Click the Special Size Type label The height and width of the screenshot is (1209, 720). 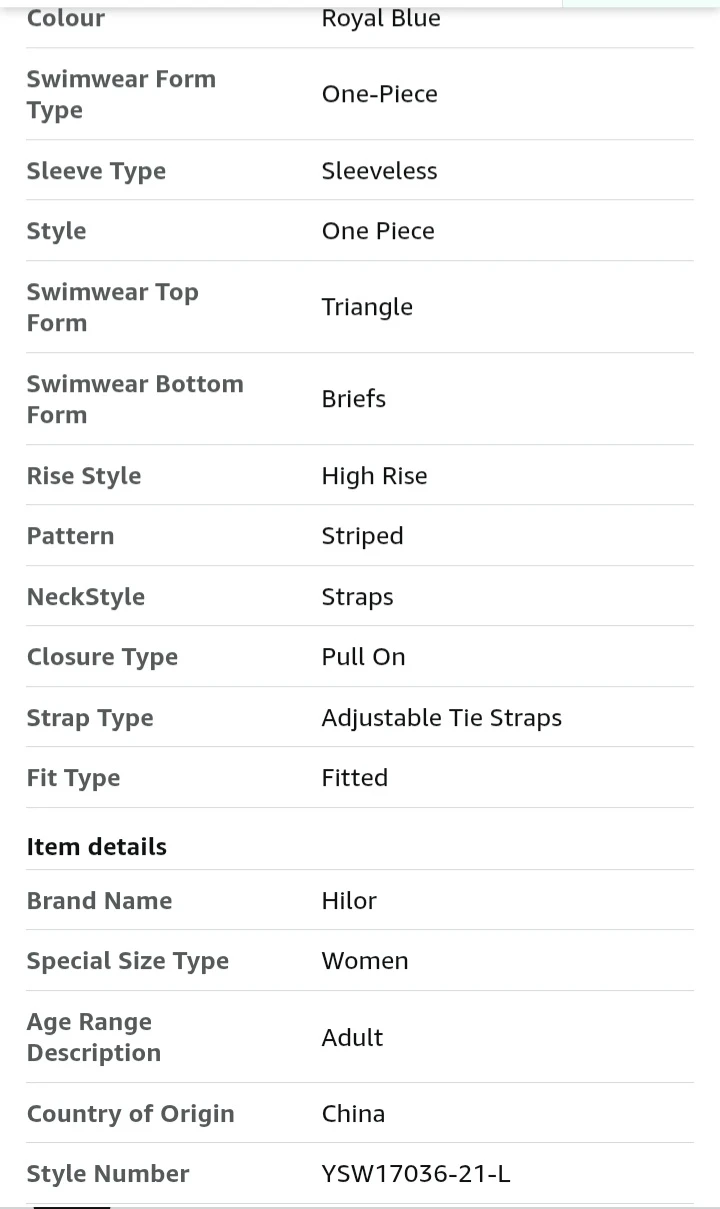click(x=128, y=961)
